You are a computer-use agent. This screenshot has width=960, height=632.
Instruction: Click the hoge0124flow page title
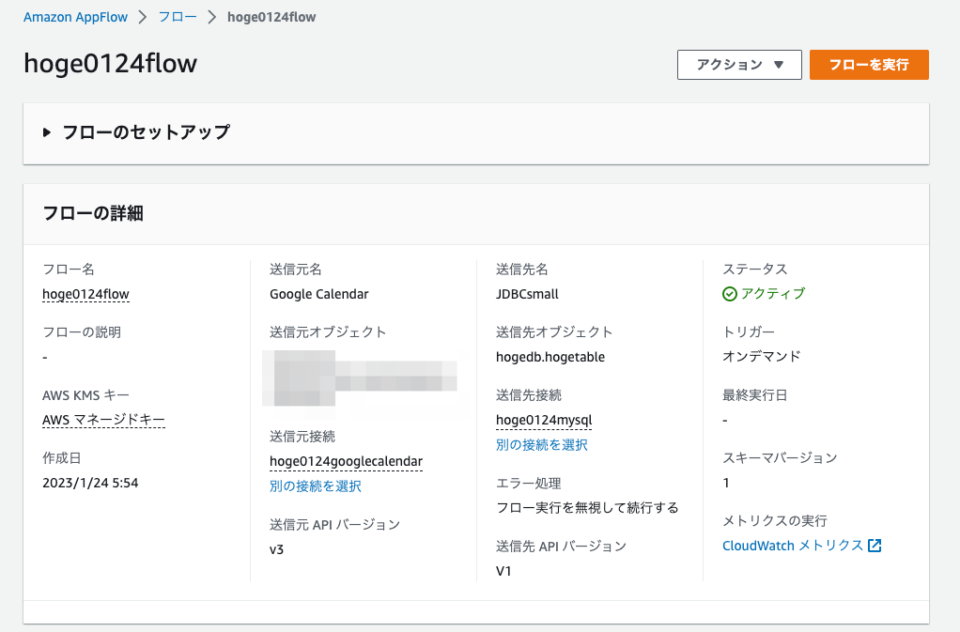point(110,64)
